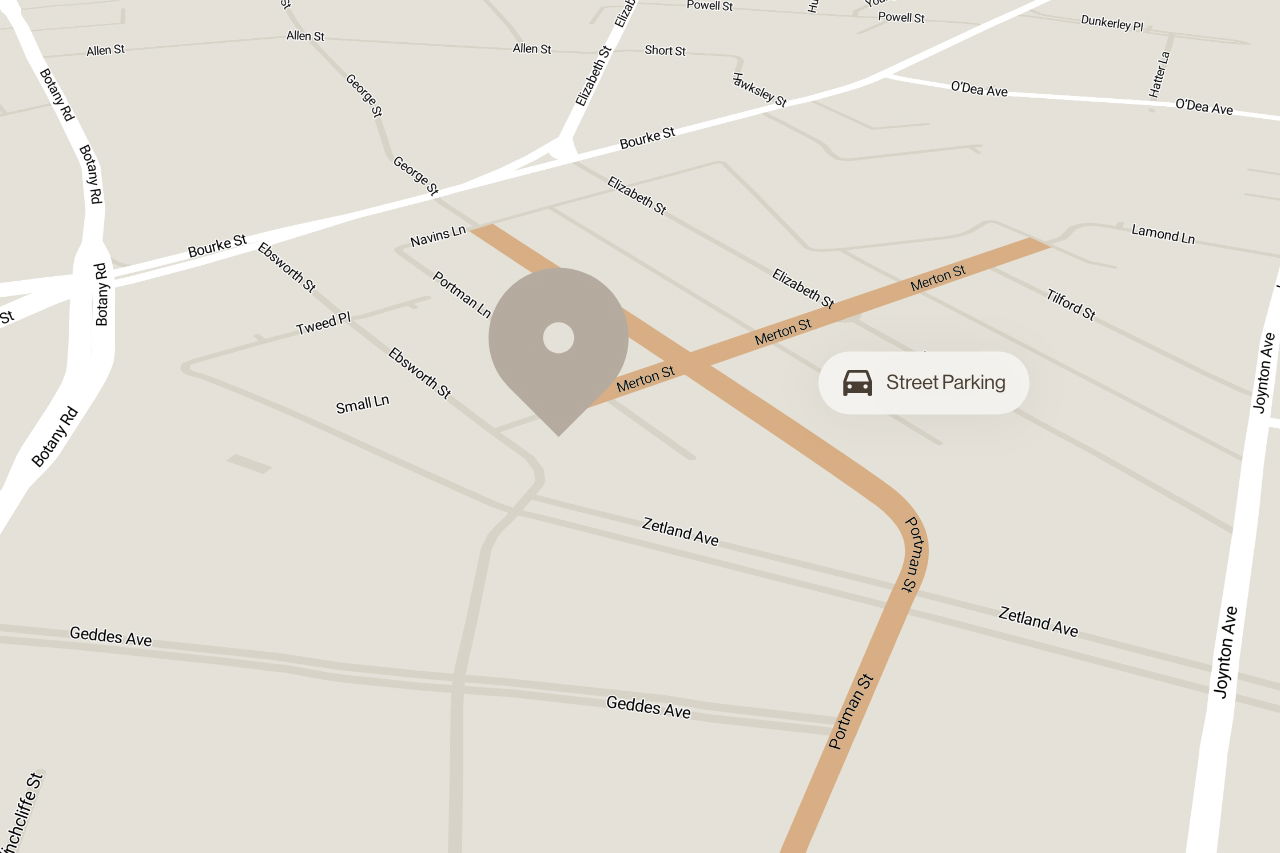Select the highlighted Portman St label at bottom

[x=852, y=712]
